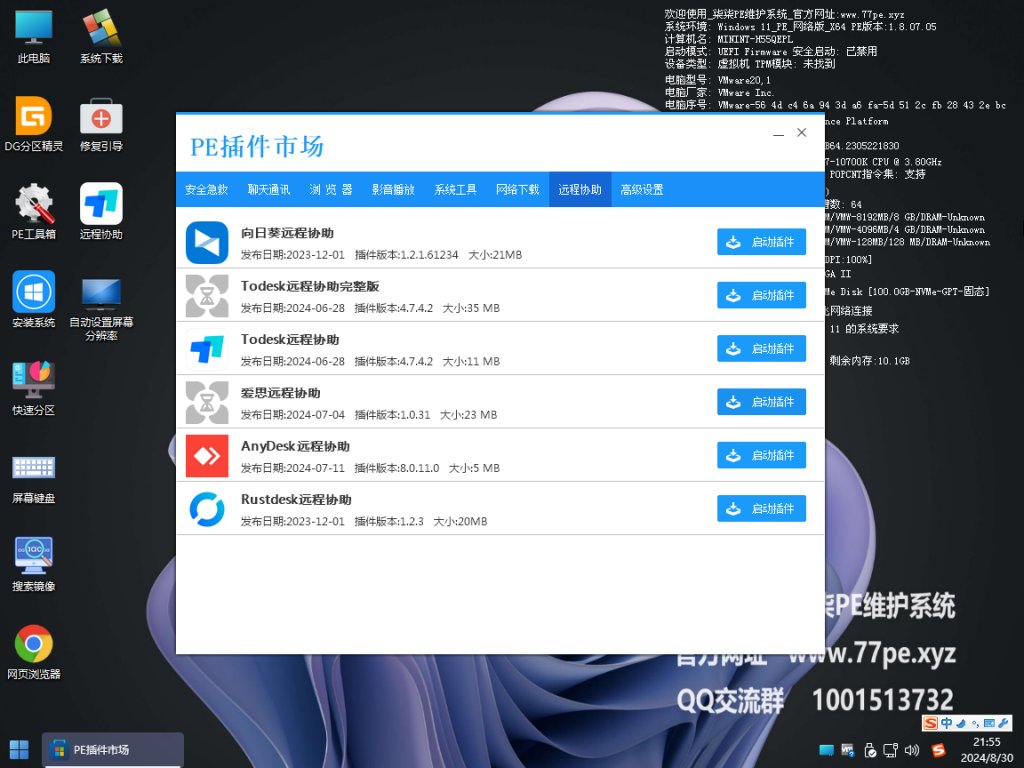This screenshot has height=768, width=1024.
Task: Toggle the 中 Chinese/English input mode
Action: pyautogui.click(x=946, y=723)
